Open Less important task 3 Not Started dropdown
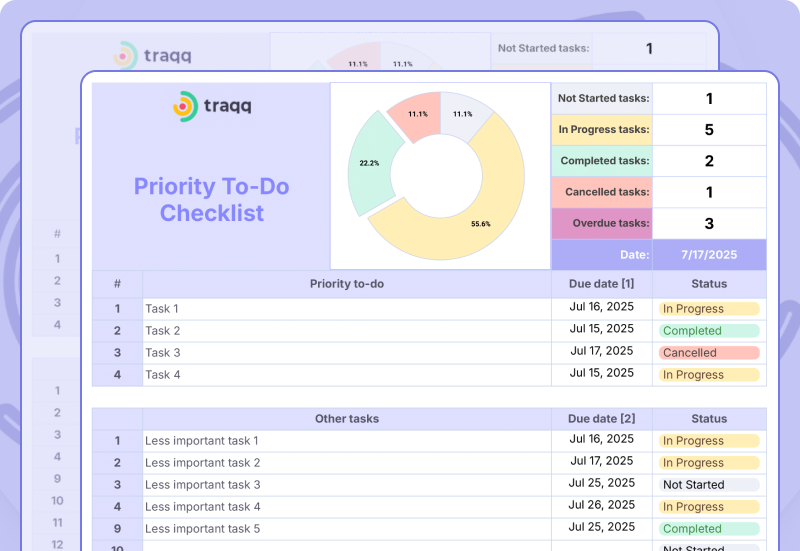800x551 pixels. [x=709, y=485]
